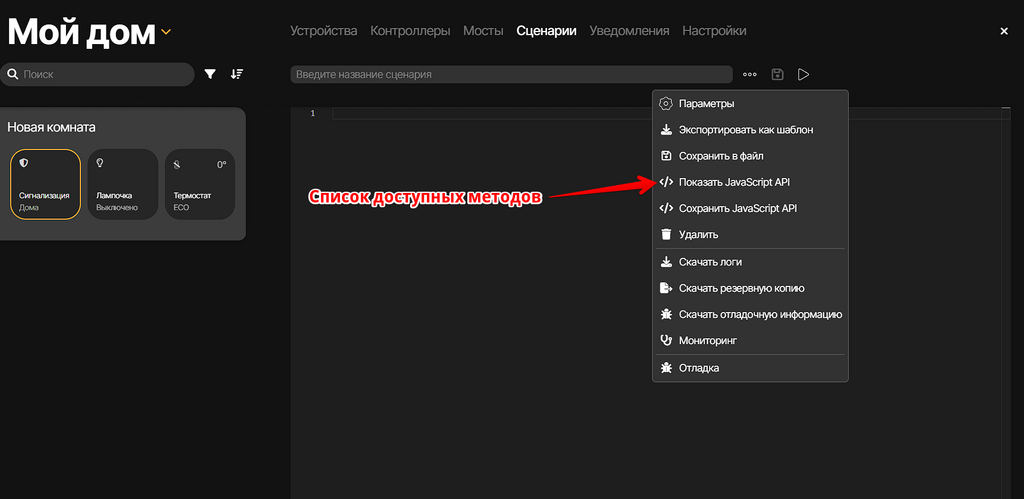Open the Настройки tab
This screenshot has height=499, width=1024.
click(714, 31)
